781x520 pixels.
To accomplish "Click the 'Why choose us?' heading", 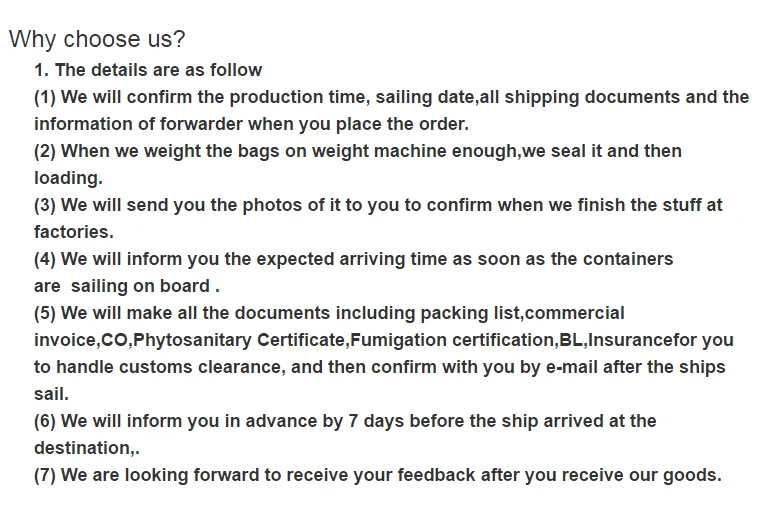I will [97, 40].
